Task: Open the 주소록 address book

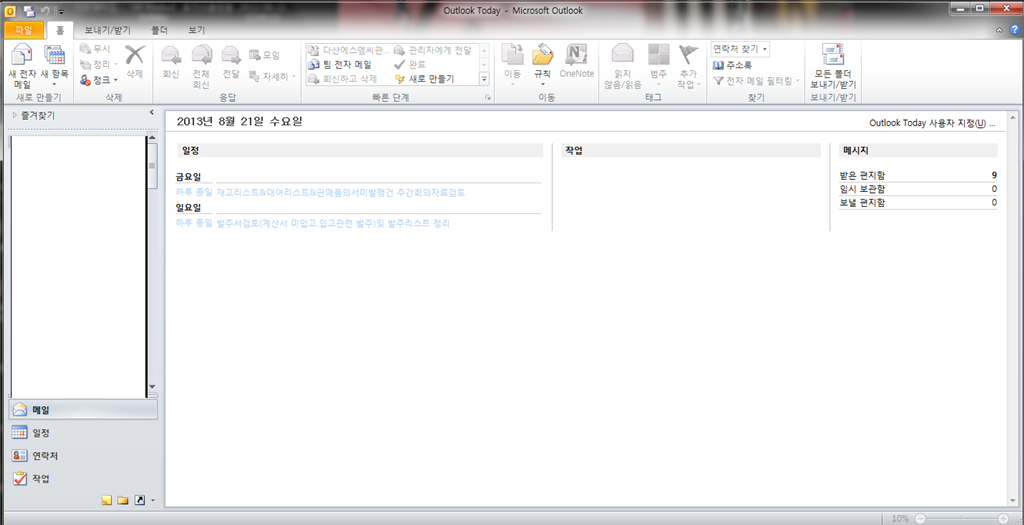Action: coord(732,65)
